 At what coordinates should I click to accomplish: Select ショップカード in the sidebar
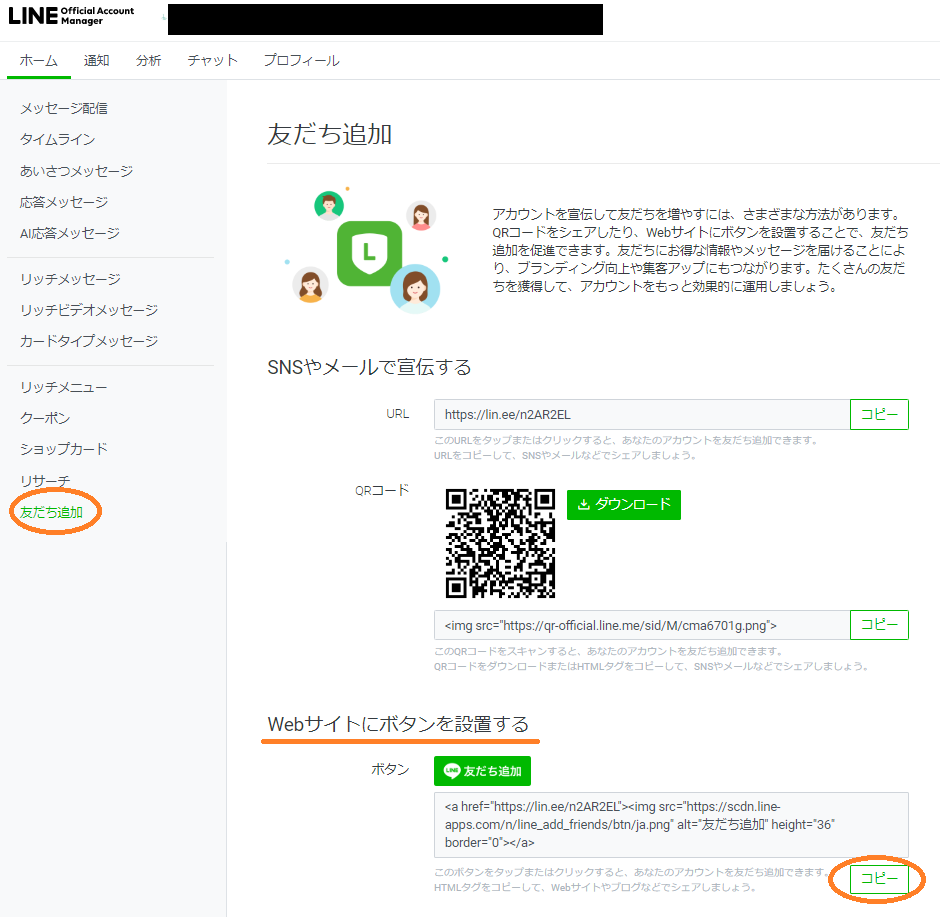tap(64, 450)
